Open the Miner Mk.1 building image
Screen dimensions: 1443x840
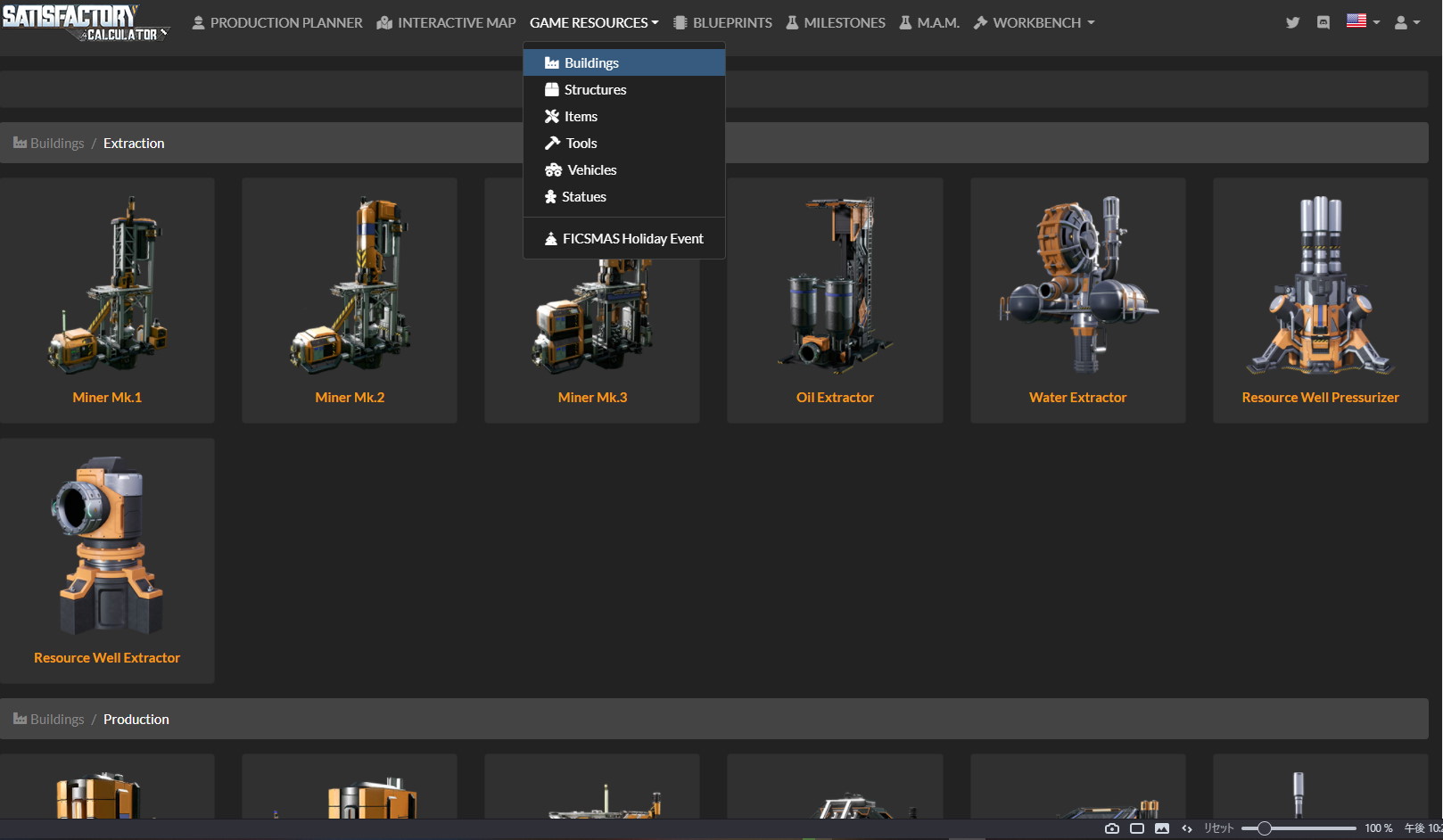tap(107, 285)
